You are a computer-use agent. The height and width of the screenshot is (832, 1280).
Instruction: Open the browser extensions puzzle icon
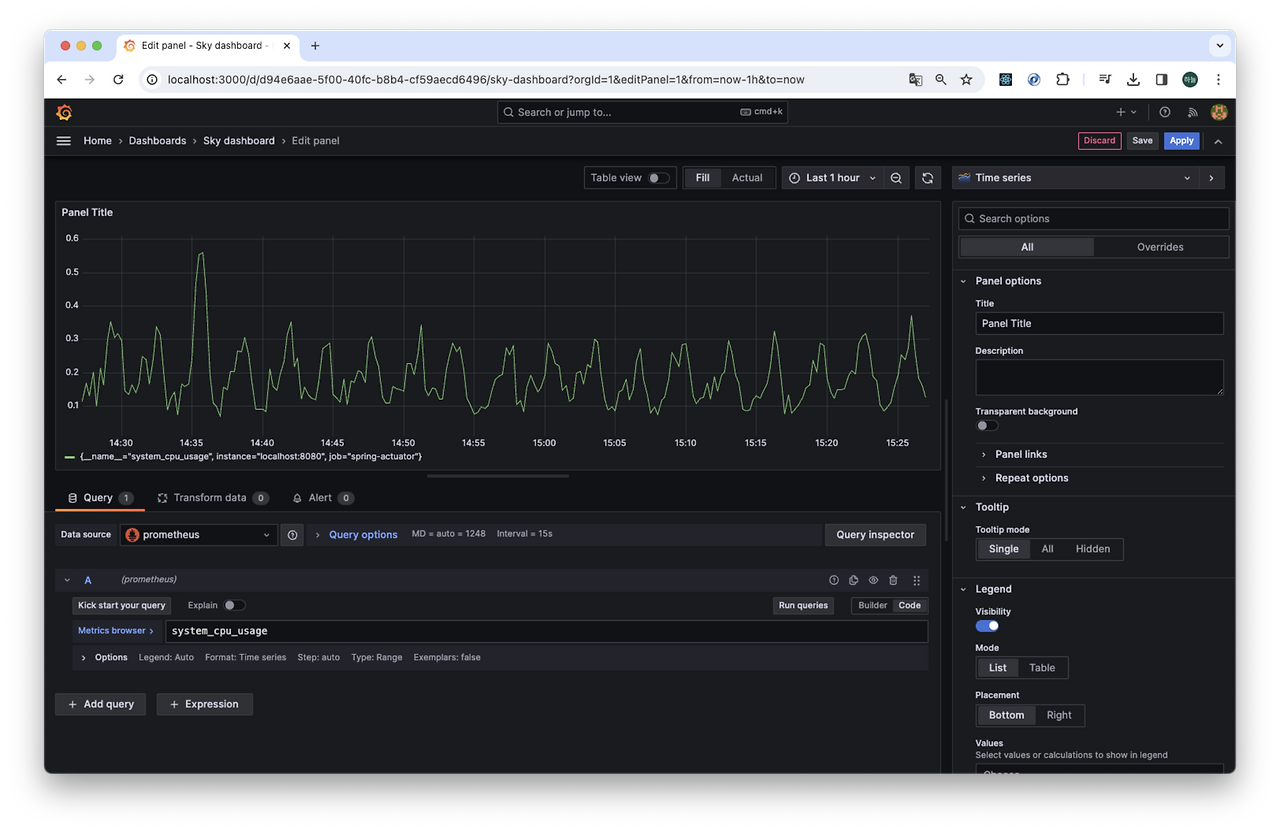coord(1062,79)
